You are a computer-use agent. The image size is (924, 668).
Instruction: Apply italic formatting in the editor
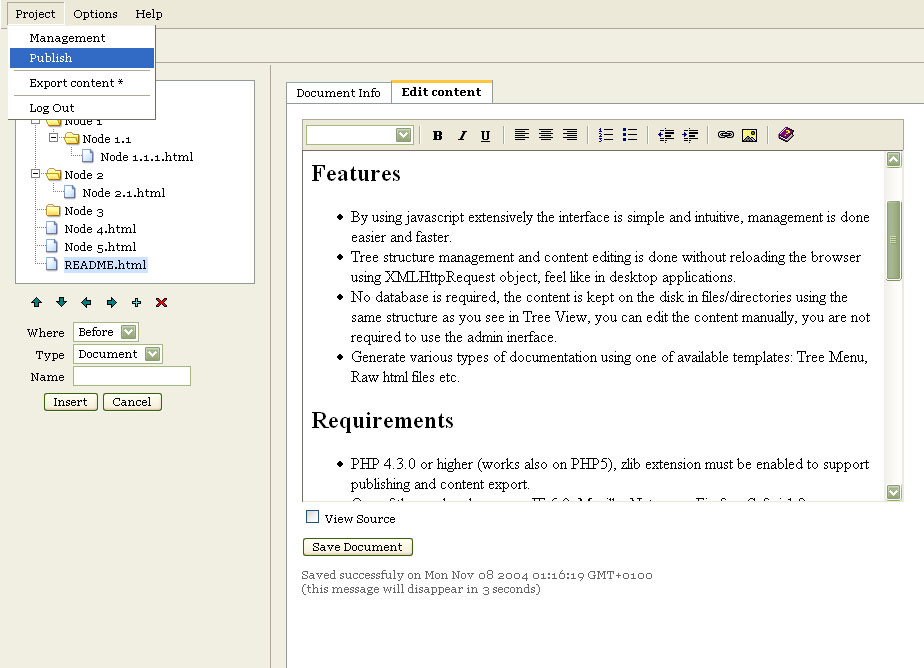(x=461, y=136)
